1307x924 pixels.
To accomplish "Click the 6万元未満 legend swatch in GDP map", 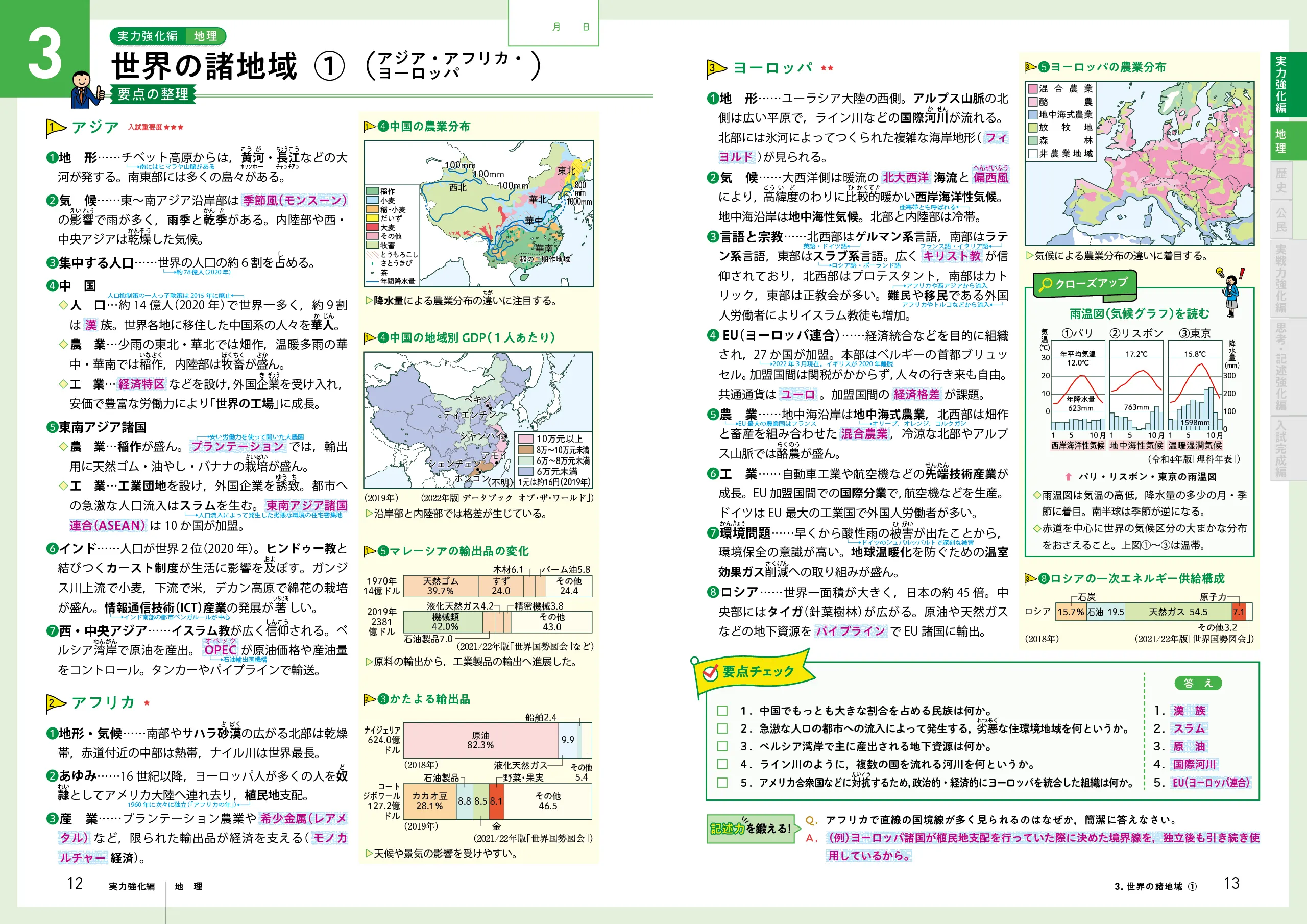I will [x=525, y=471].
